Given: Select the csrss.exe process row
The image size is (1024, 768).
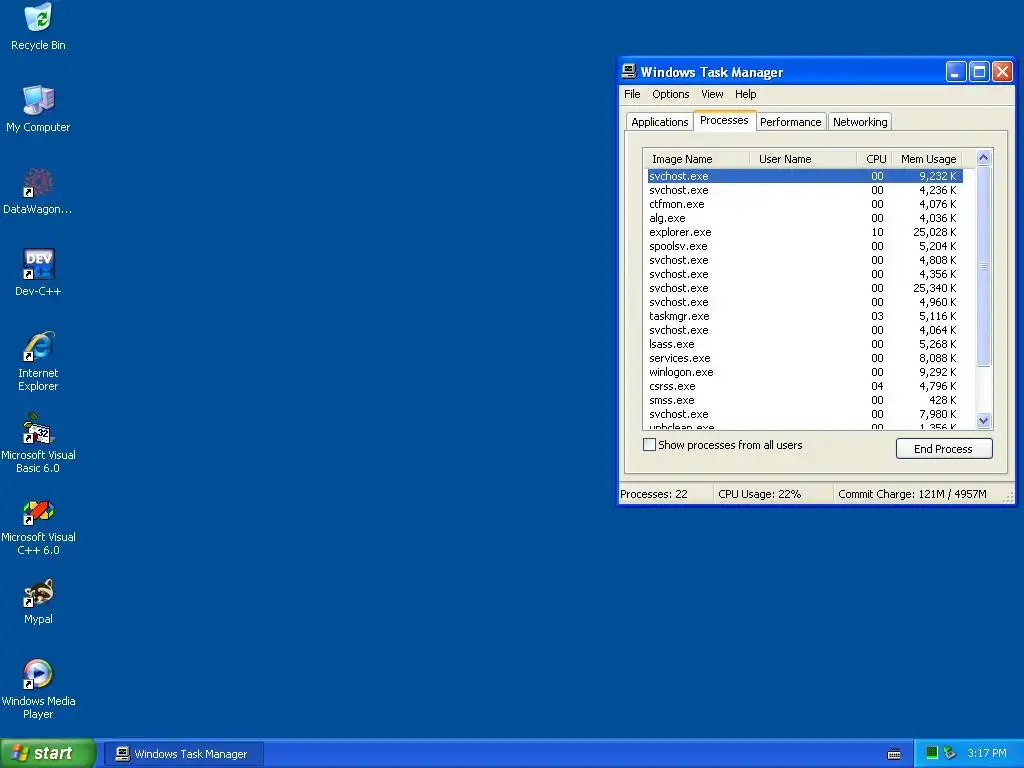Looking at the screenshot, I should [805, 386].
